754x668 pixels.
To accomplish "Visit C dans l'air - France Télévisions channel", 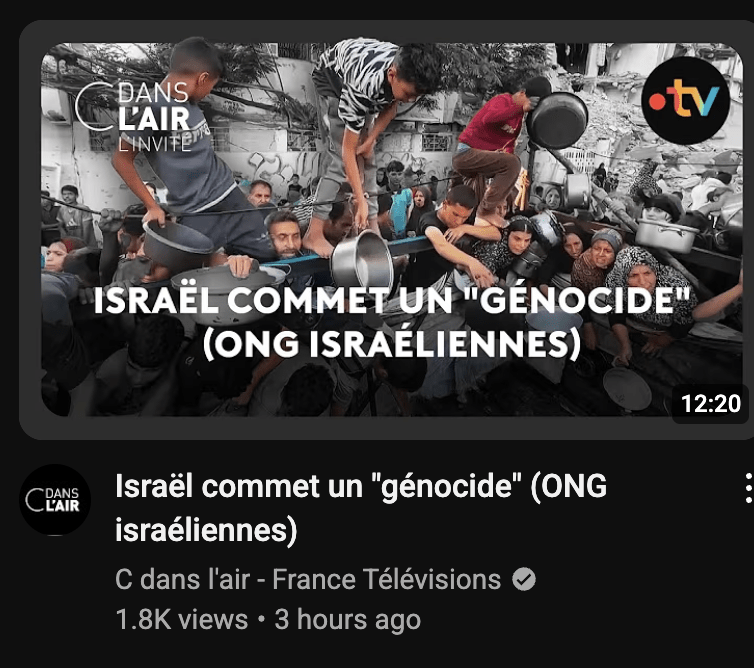I will coord(308,579).
